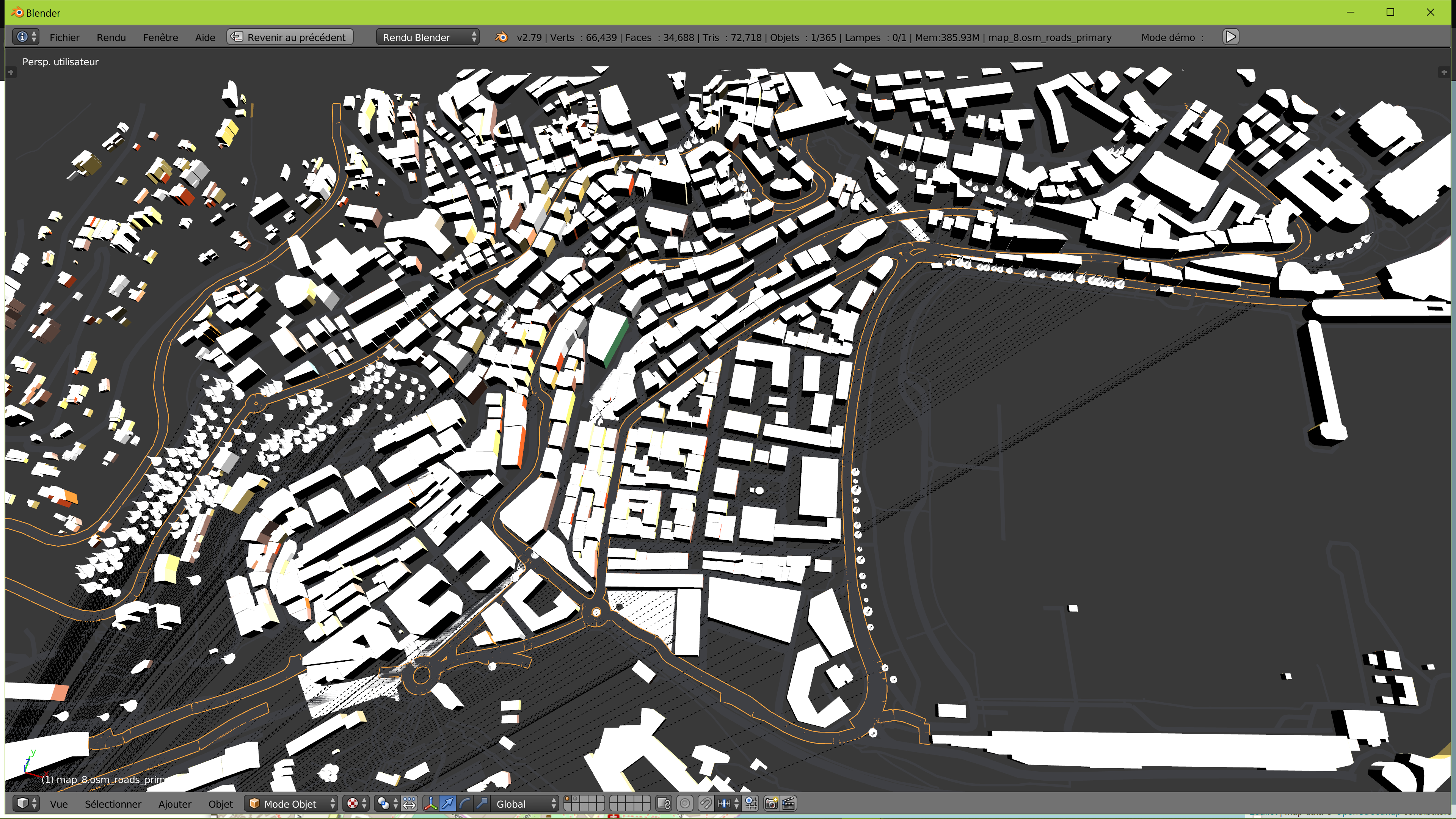The image size is (1456, 819).
Task: Toggle the snap magnet icon
Action: coord(705,803)
